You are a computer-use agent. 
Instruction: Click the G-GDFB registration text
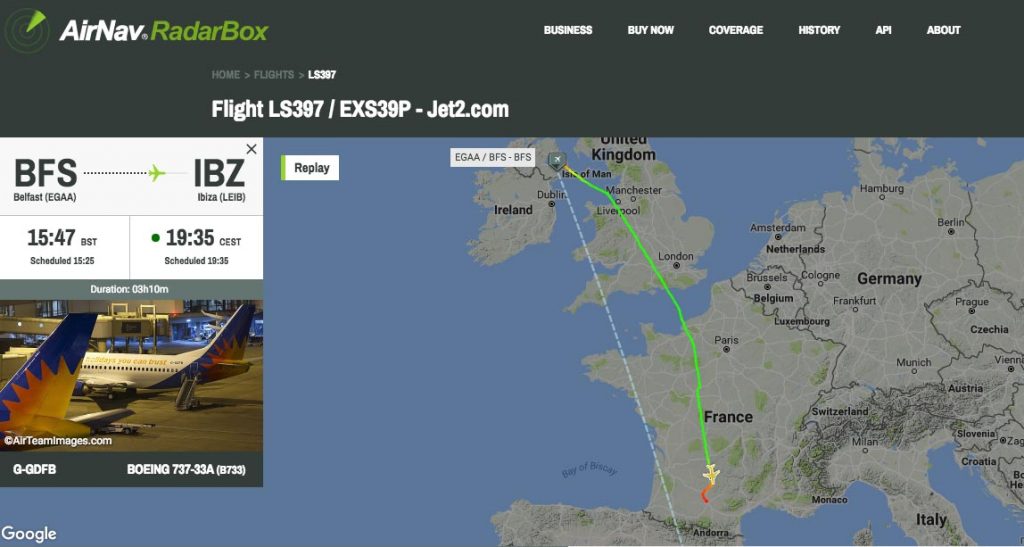coord(35,469)
